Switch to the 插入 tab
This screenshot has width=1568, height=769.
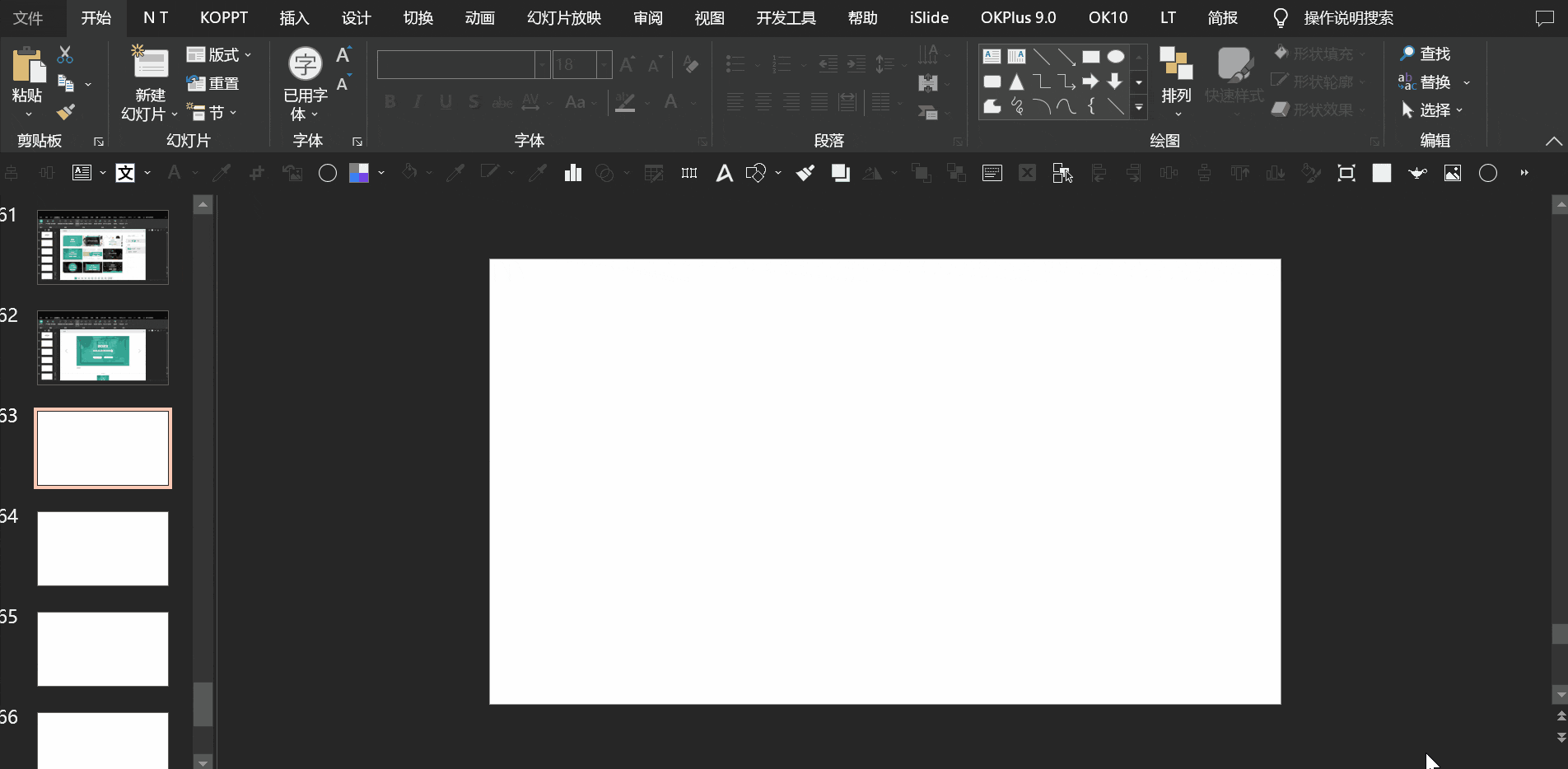294,18
